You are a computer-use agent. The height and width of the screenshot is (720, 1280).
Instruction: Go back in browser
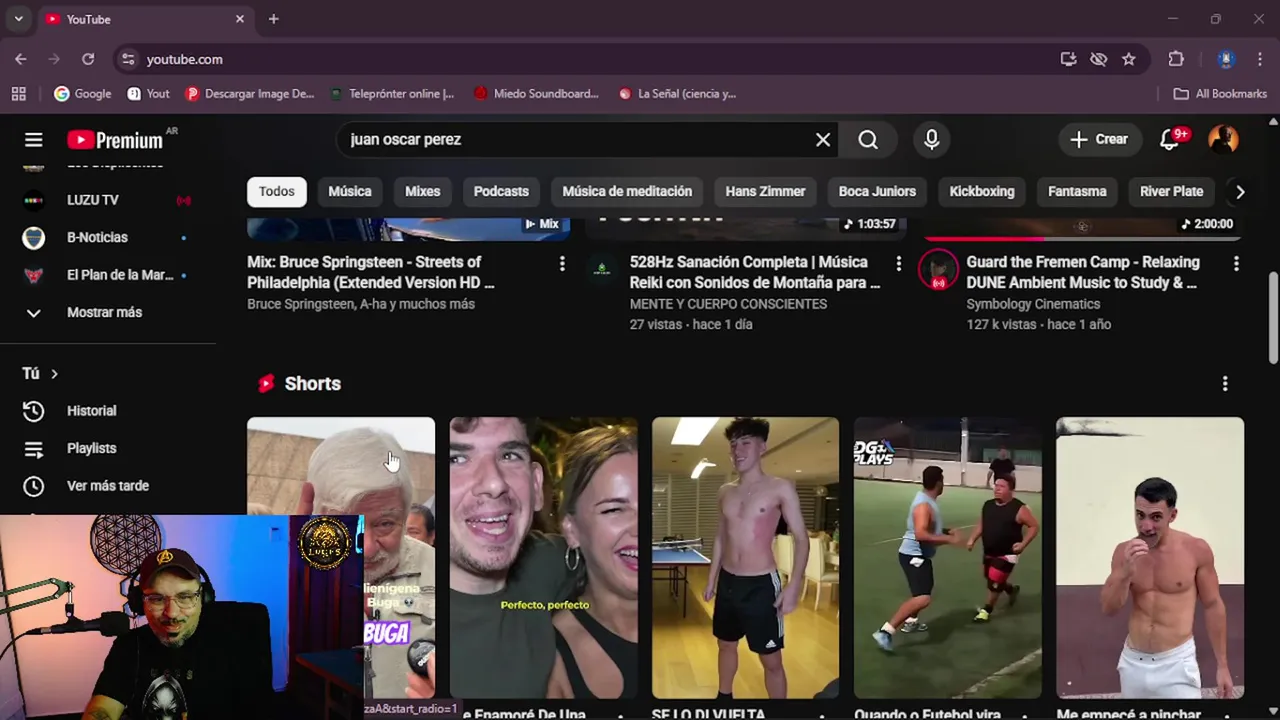click(x=21, y=59)
